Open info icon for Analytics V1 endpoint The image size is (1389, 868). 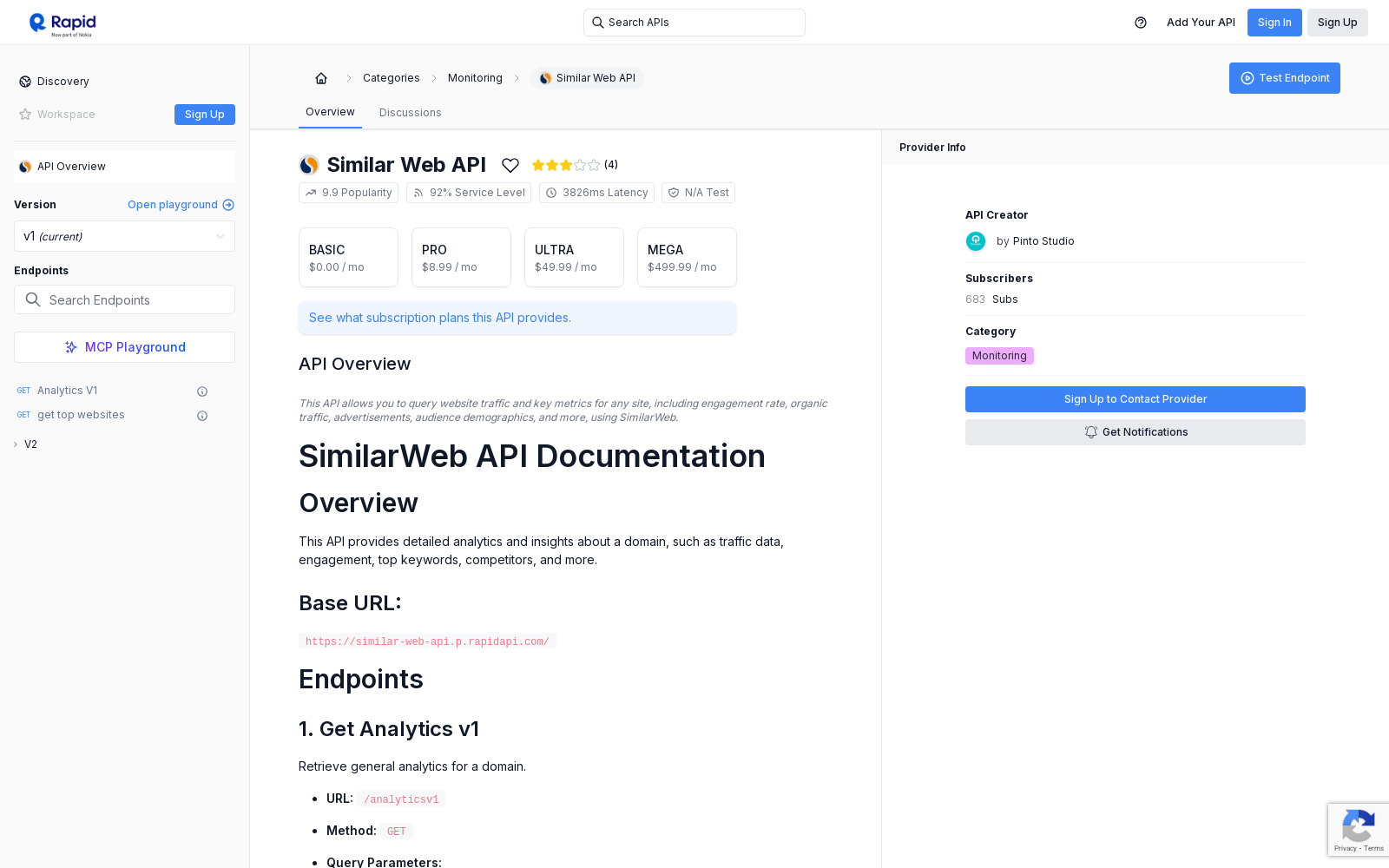click(x=202, y=391)
